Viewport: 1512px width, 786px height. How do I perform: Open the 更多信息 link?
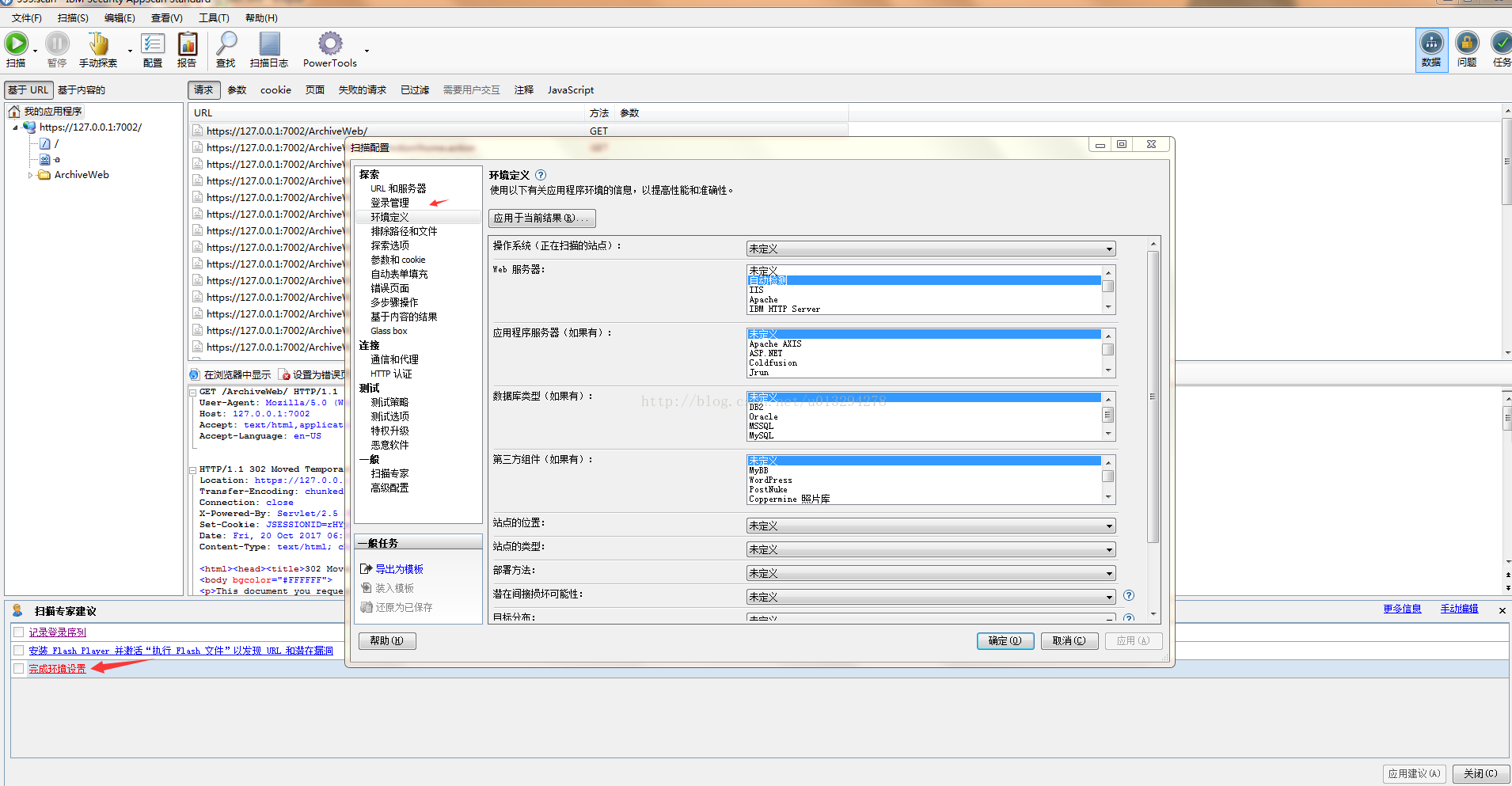coord(1402,609)
